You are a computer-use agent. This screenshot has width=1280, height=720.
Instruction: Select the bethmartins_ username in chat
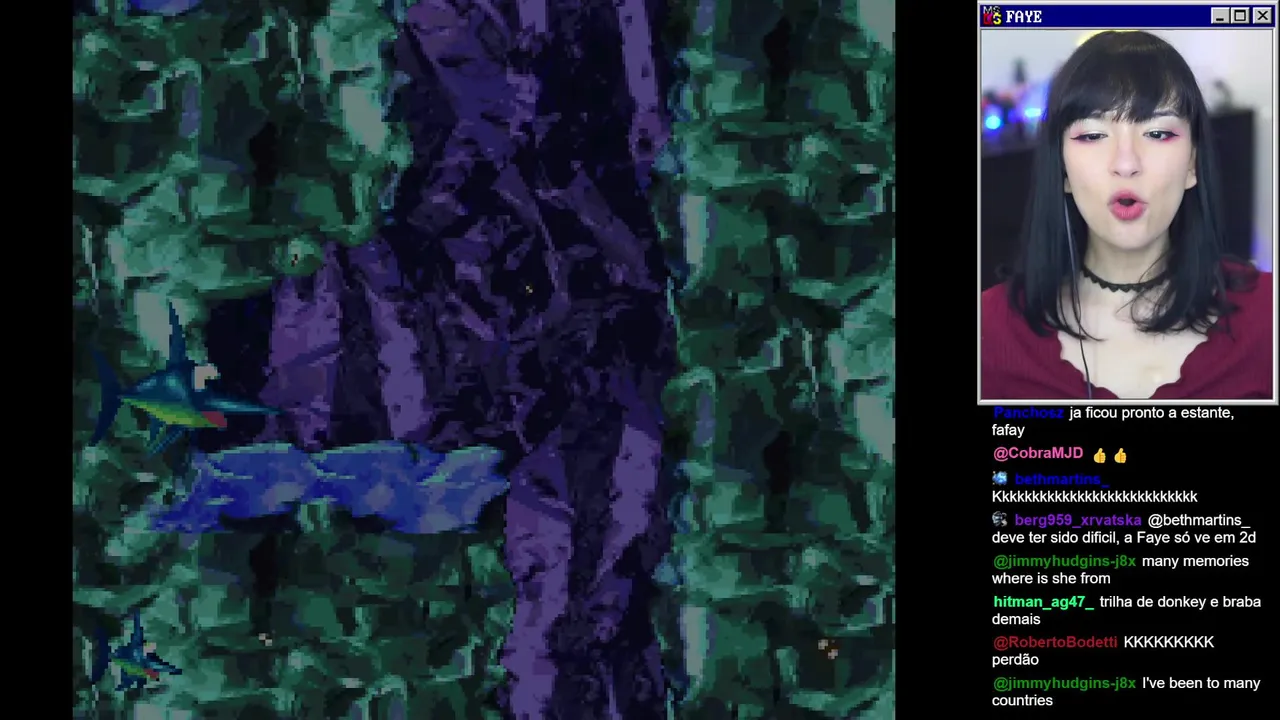tap(1061, 480)
